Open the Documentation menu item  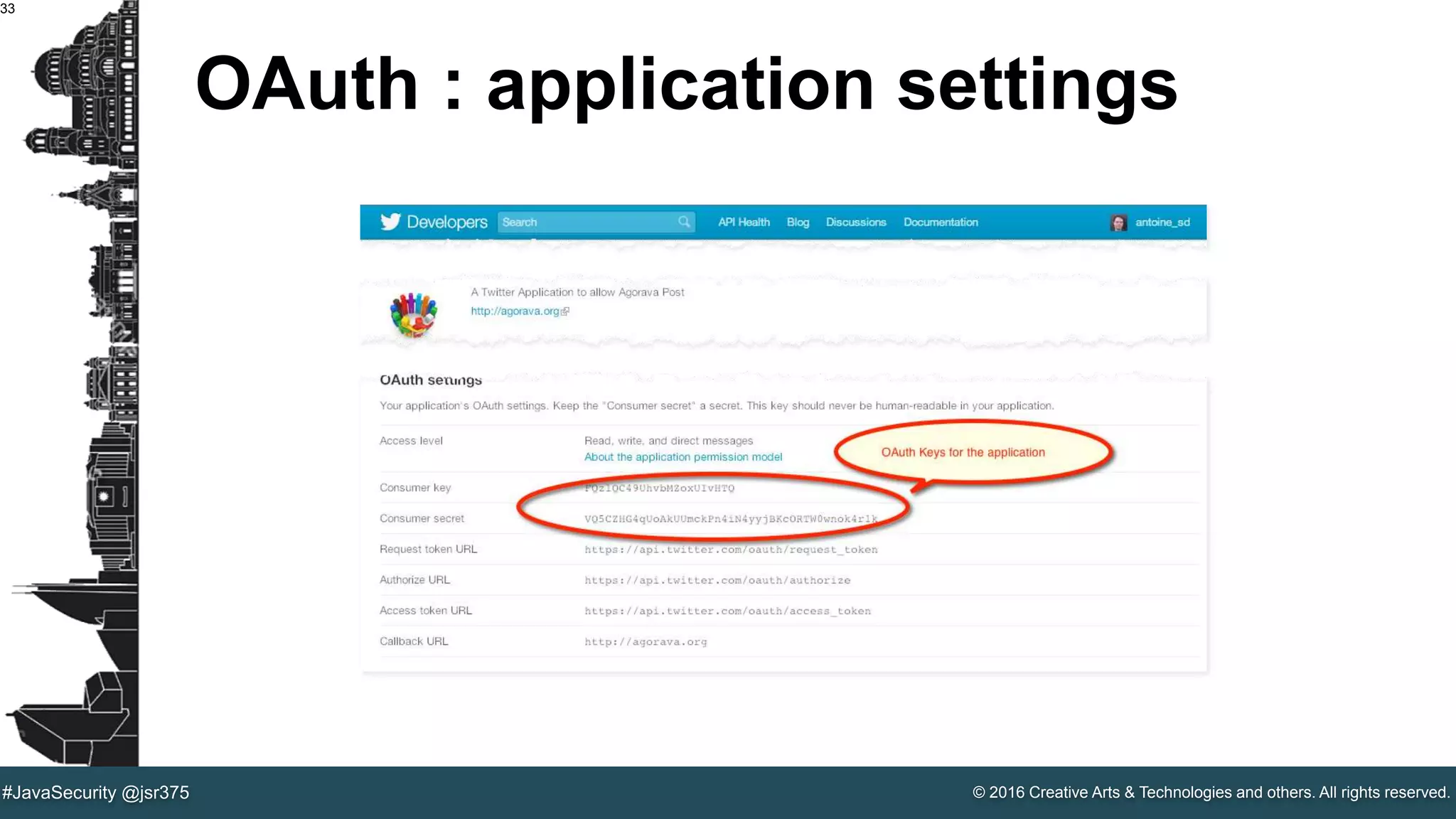pyautogui.click(x=941, y=222)
